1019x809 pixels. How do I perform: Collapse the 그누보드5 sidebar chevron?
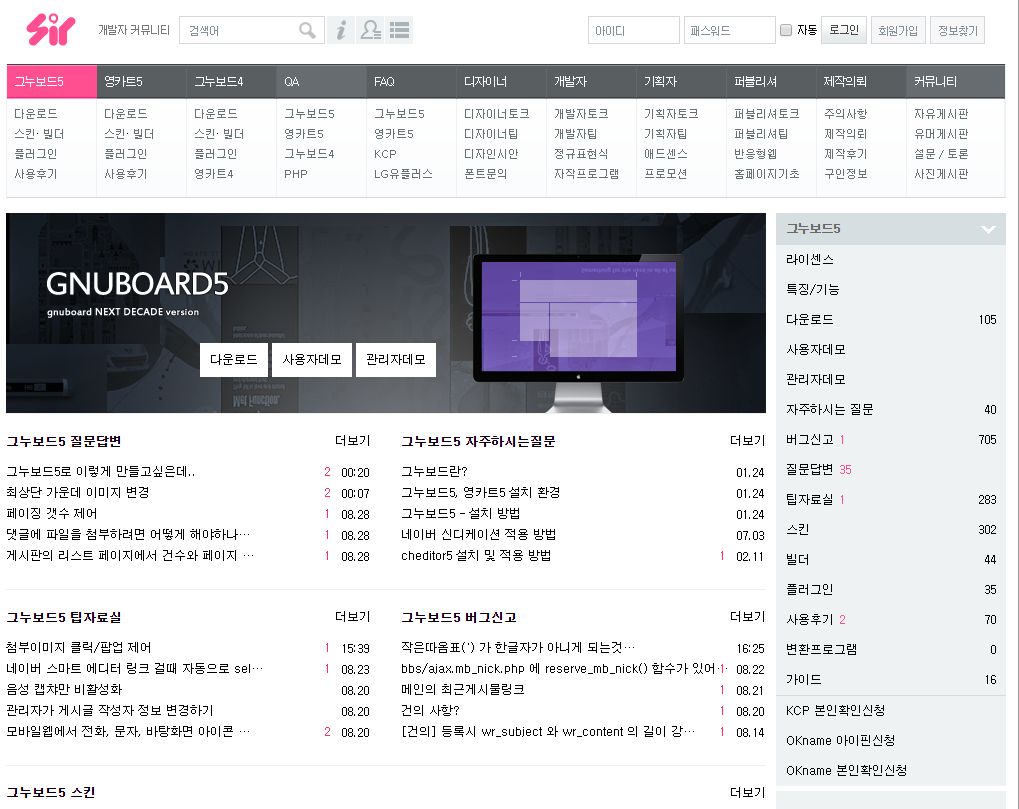pyautogui.click(x=988, y=229)
